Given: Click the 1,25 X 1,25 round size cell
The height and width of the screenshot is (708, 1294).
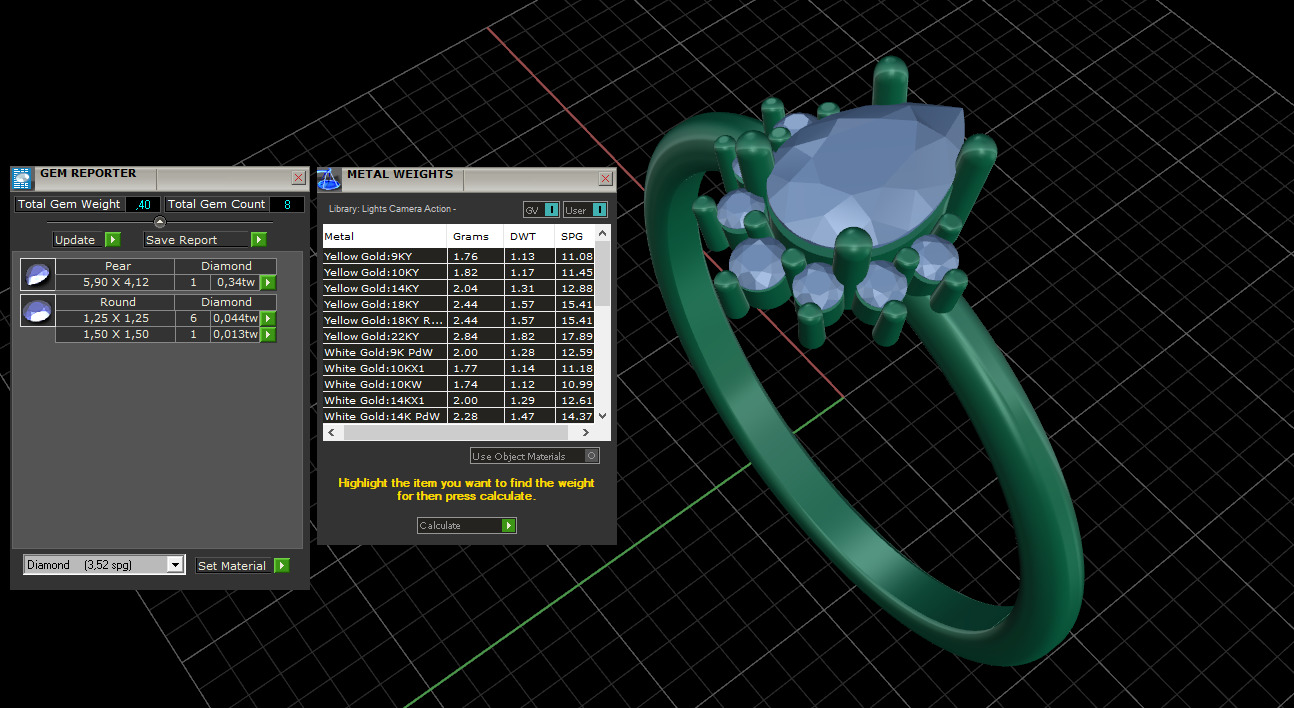Looking at the screenshot, I should click(115, 318).
